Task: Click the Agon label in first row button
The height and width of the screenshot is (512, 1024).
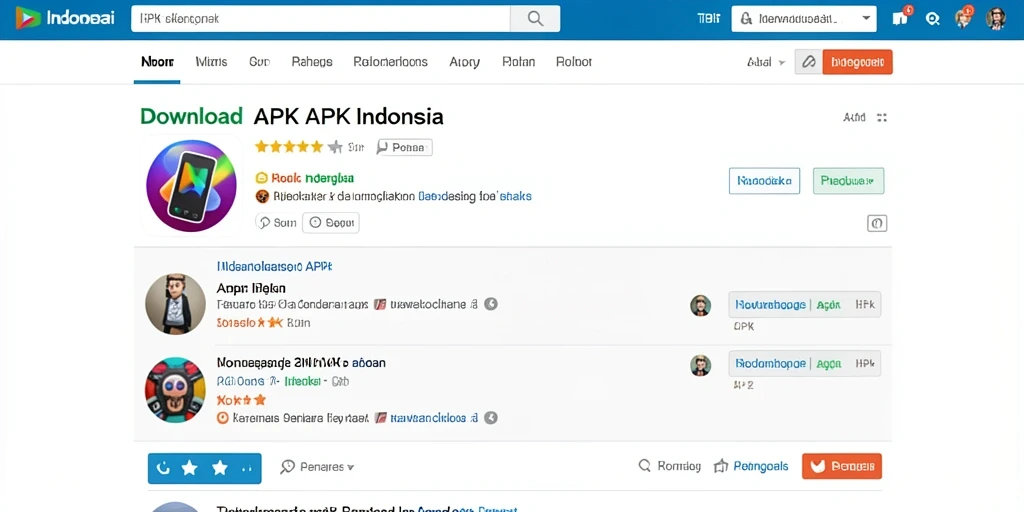Action: click(x=828, y=304)
